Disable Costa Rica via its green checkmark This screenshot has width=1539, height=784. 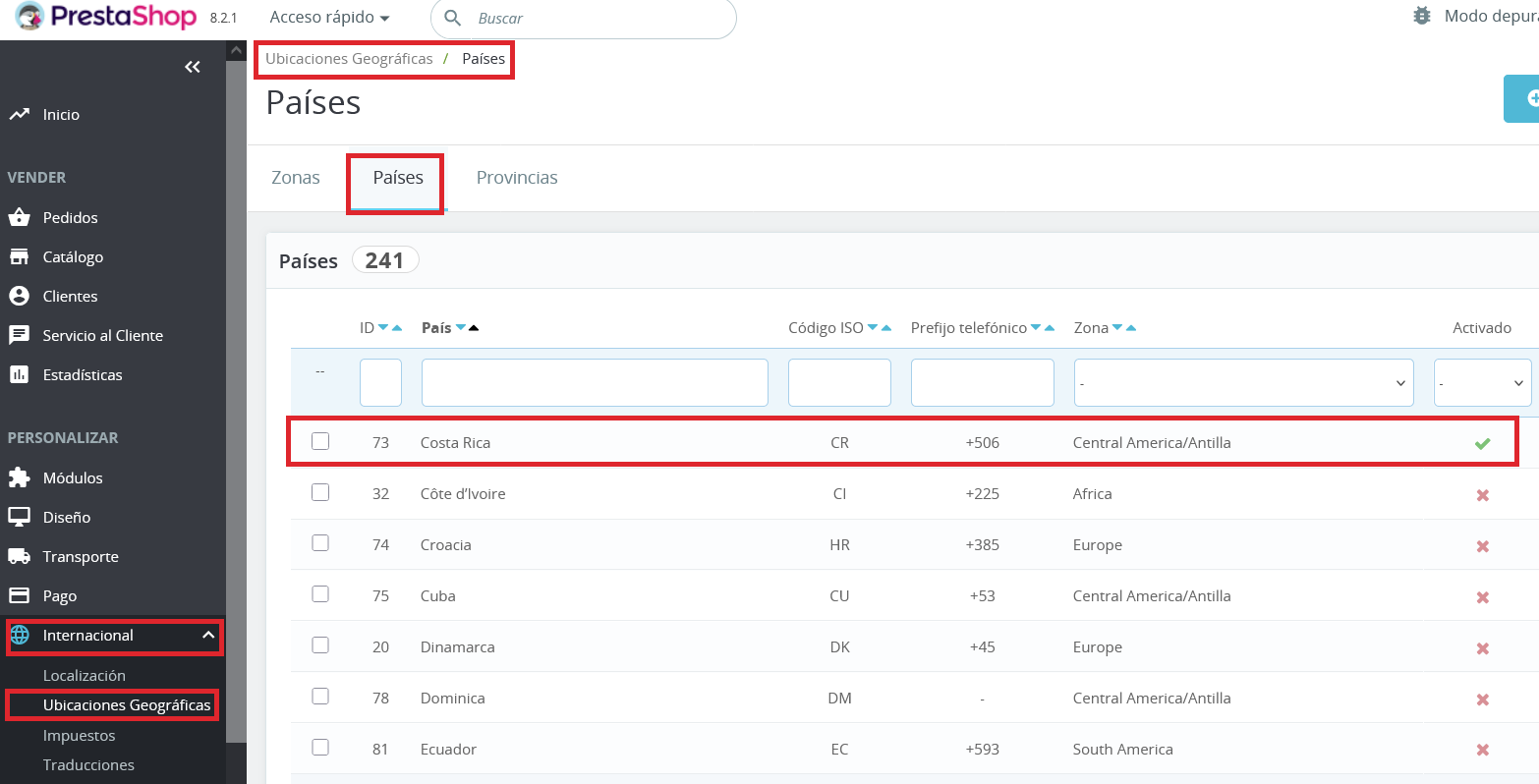1482,443
